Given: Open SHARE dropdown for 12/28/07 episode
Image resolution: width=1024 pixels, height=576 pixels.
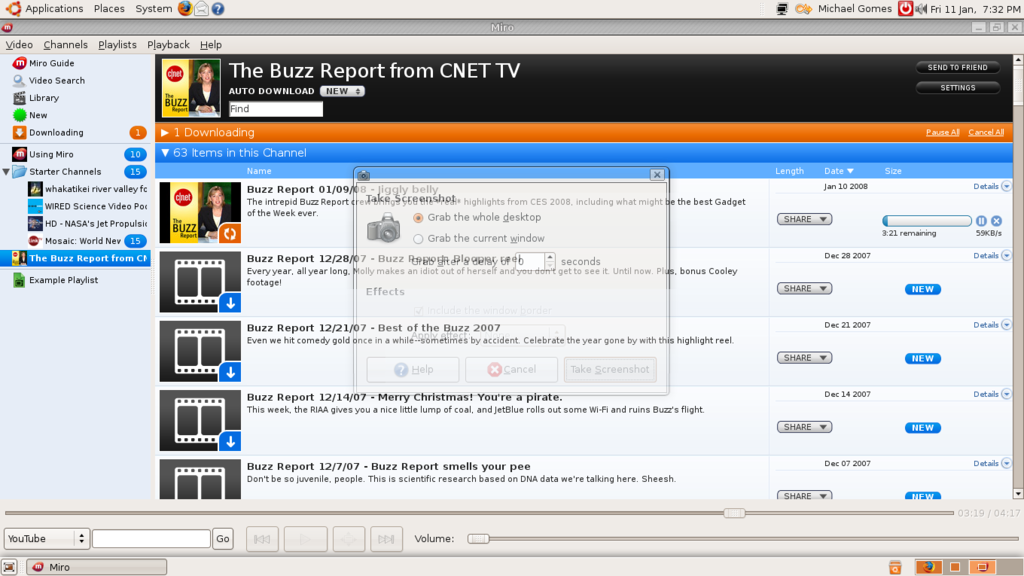Looking at the screenshot, I should 805,289.
